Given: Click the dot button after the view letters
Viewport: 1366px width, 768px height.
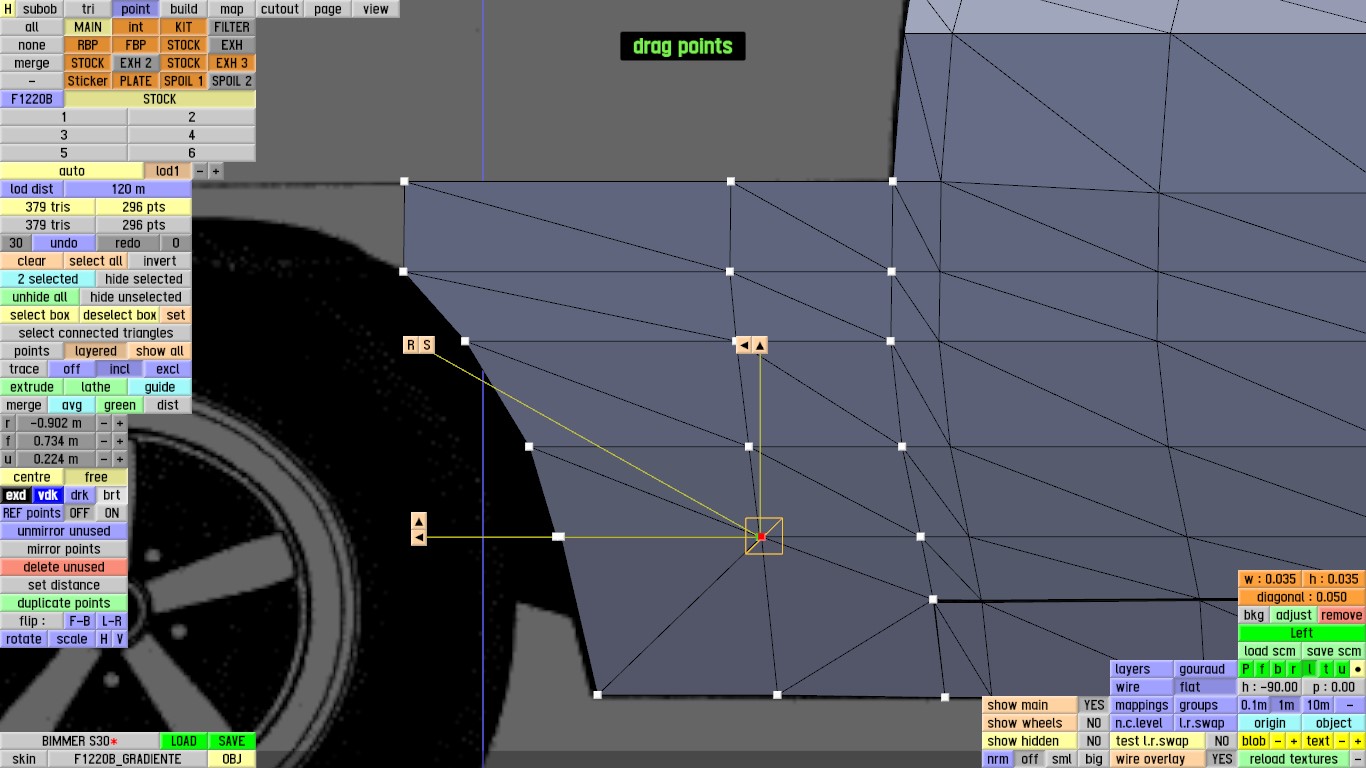Looking at the screenshot, I should click(x=1358, y=669).
